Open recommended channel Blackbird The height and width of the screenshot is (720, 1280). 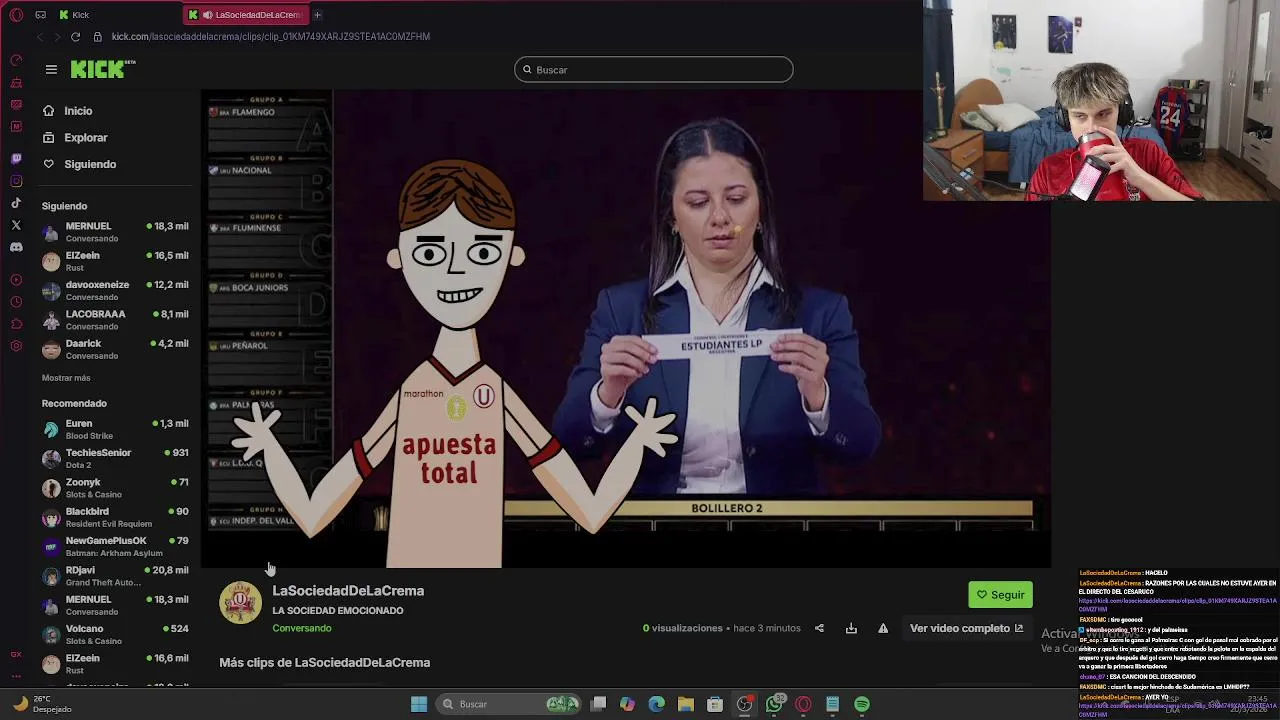[x=115, y=517]
